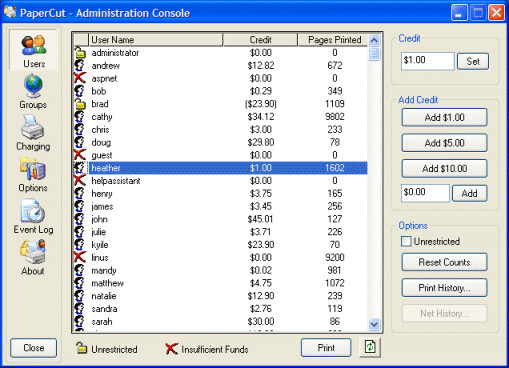
Task: Click the unrestricted lock icon beside administrator
Action: 80,53
